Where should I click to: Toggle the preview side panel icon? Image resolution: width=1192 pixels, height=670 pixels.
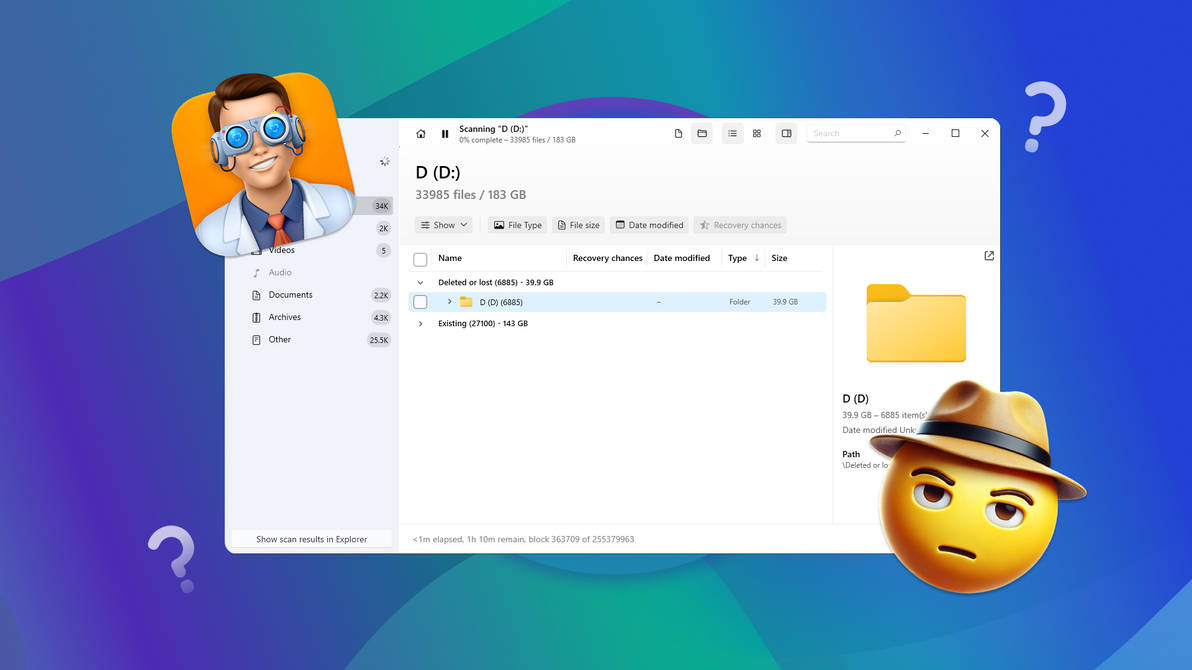786,133
